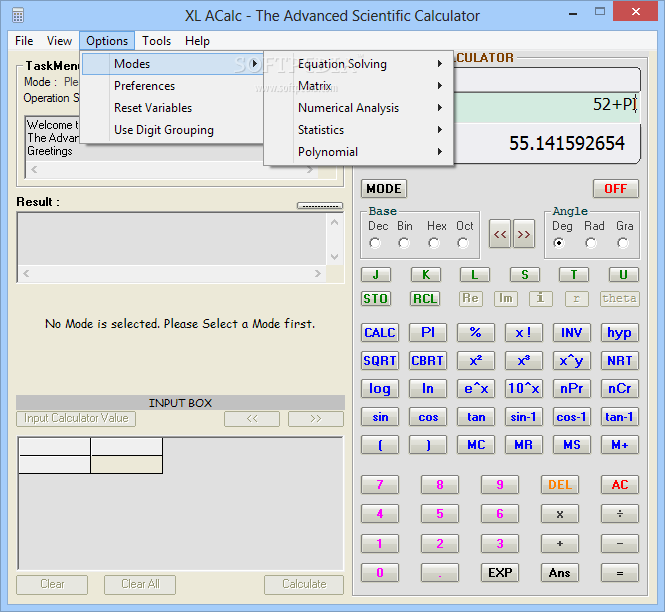Click the x^y power key
The height and width of the screenshot is (612, 665).
coord(571,360)
